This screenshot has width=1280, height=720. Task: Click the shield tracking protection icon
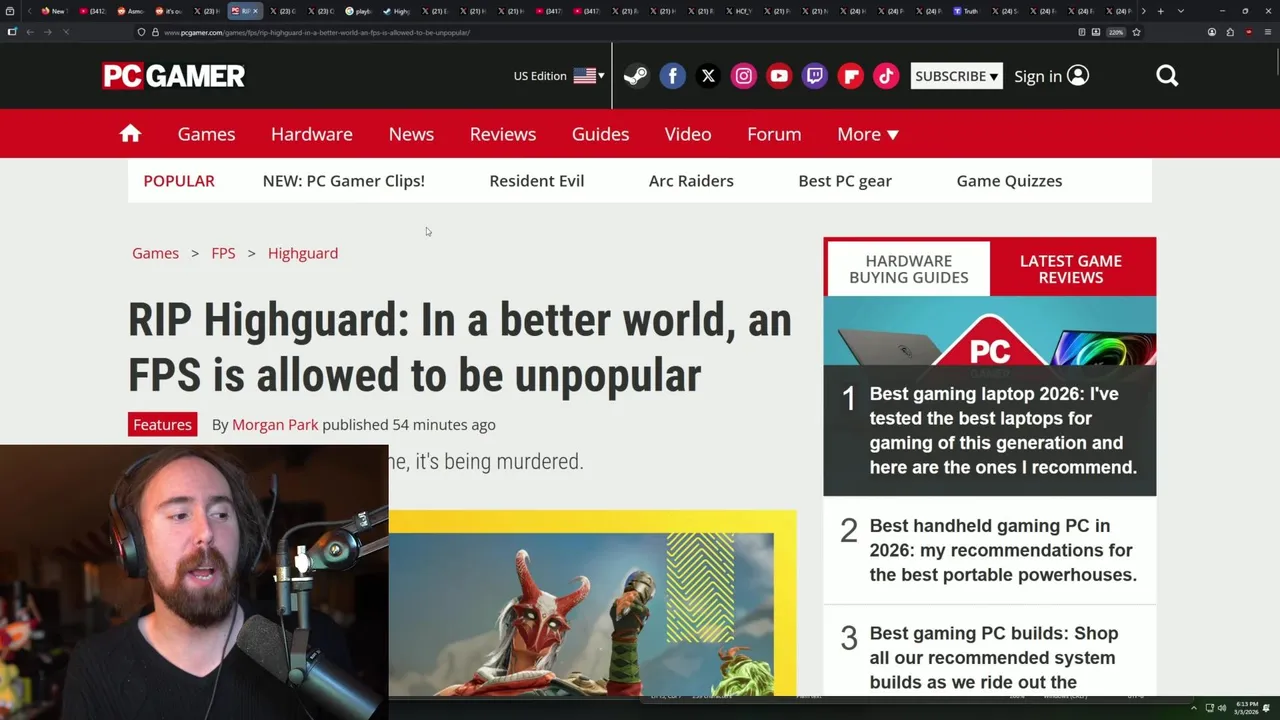(142, 32)
